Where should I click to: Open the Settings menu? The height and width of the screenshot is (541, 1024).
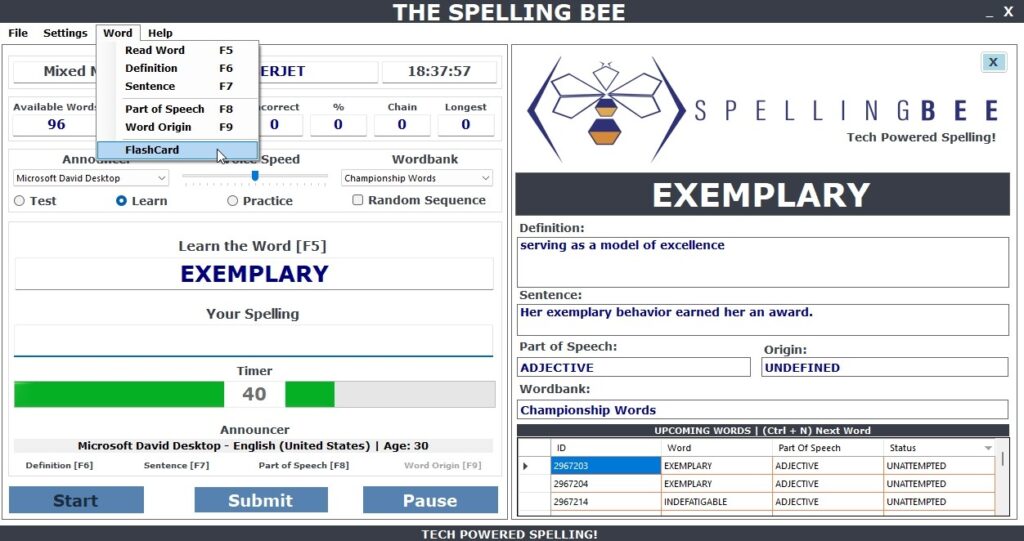tap(65, 33)
